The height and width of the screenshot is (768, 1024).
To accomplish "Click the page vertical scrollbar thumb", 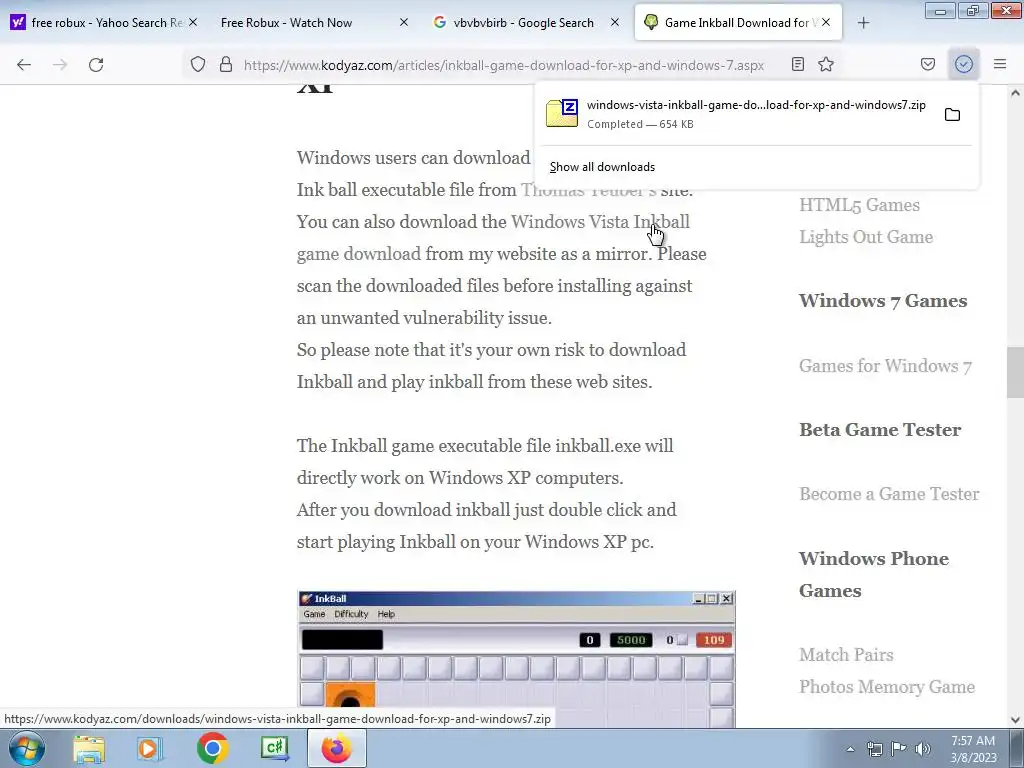I will (1015, 372).
